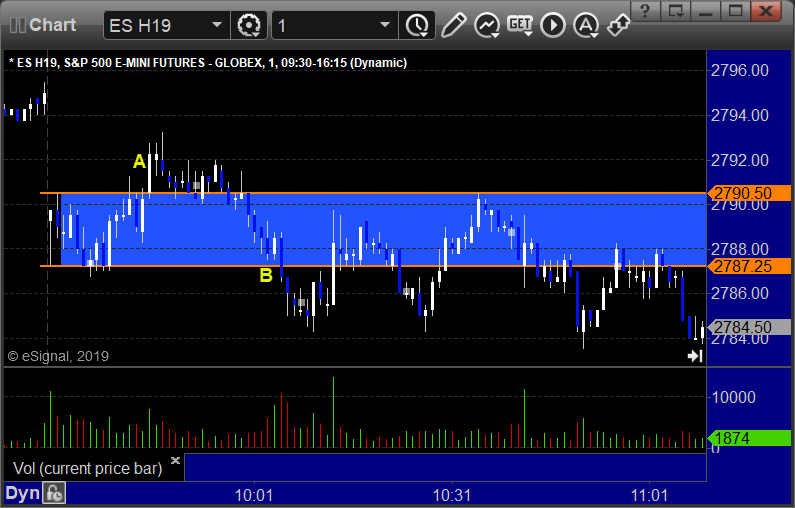Click the 2794.00 price scale label
The image size is (795, 508).
[x=740, y=116]
